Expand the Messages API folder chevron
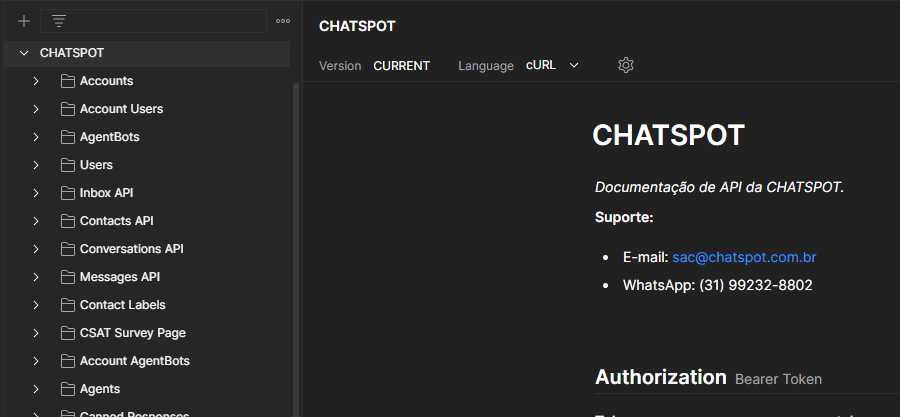This screenshot has width=900, height=417. tap(36, 277)
